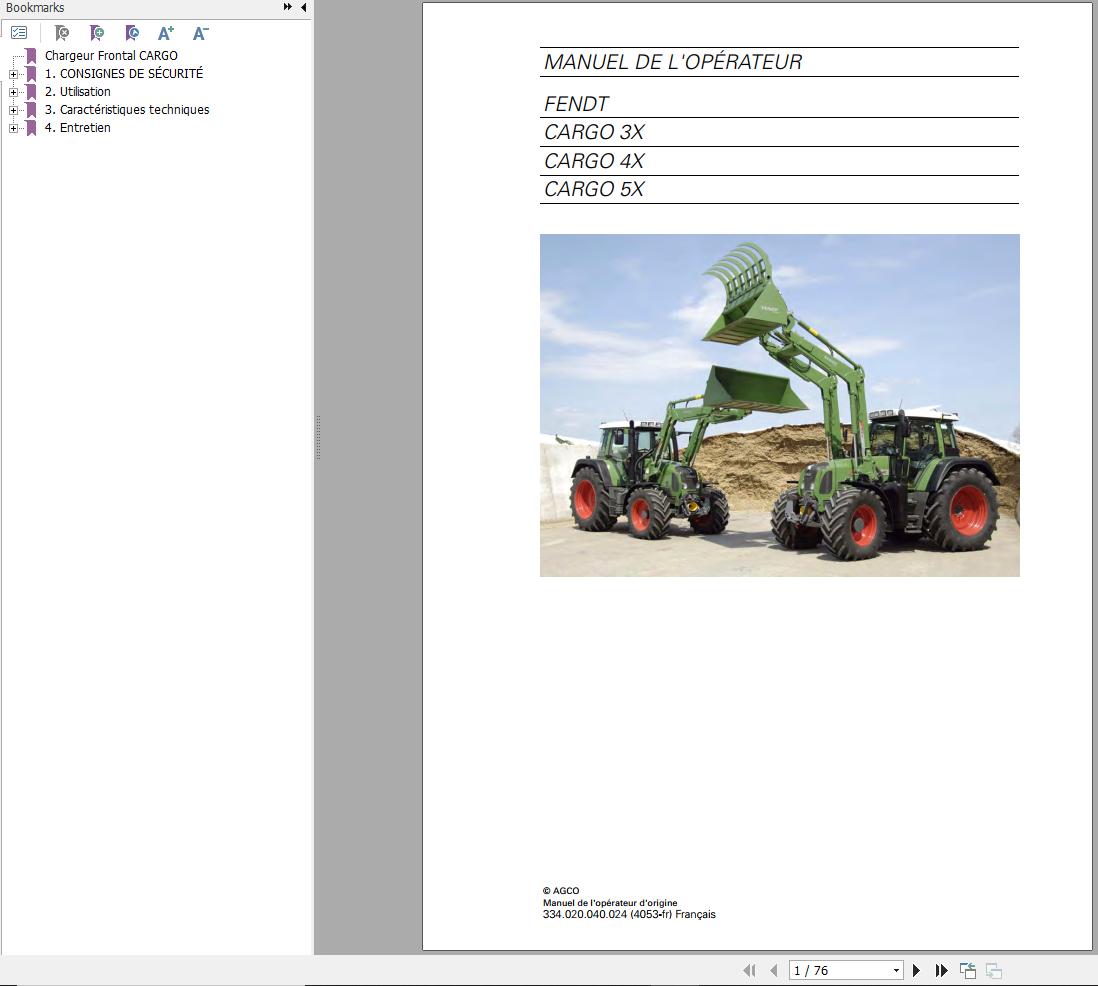This screenshot has width=1098, height=986.
Task: Click the go to previous view icon
Action: click(x=968, y=971)
